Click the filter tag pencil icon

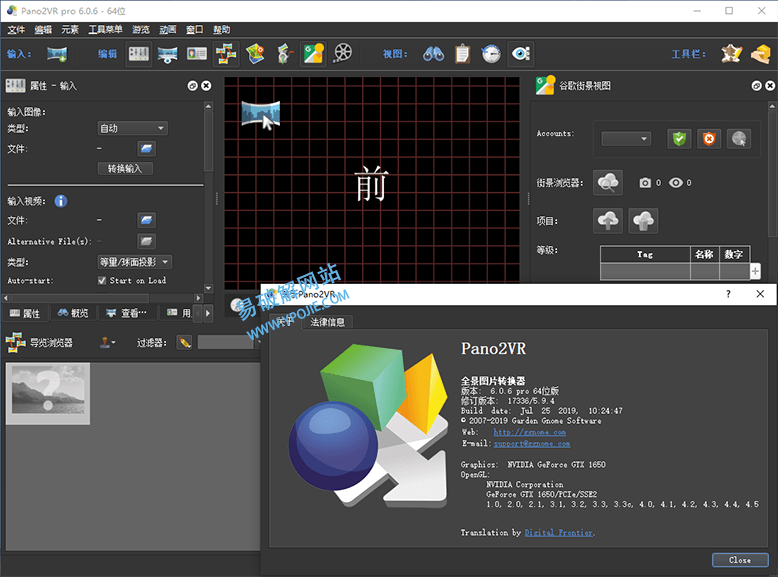coord(184,342)
